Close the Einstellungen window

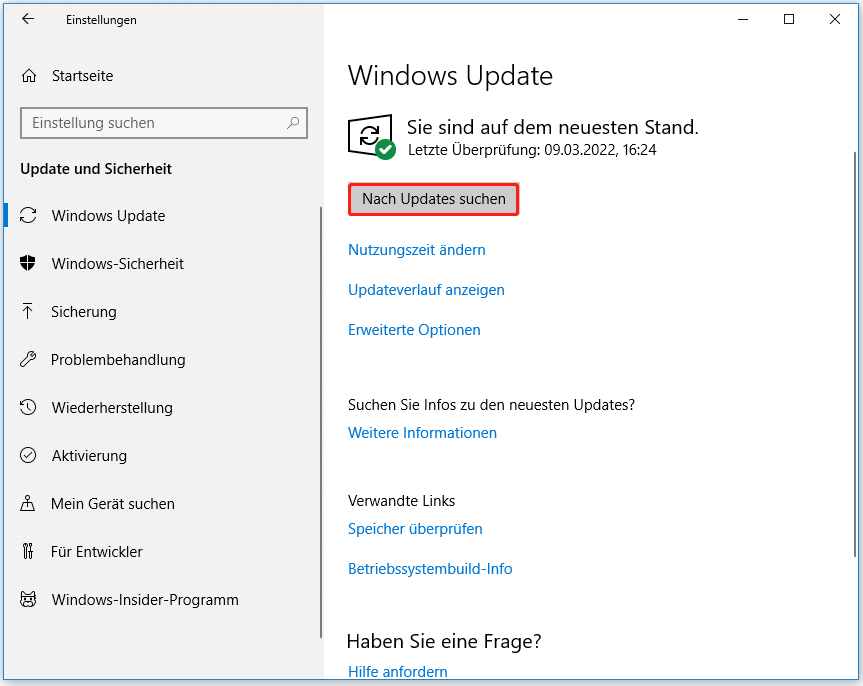point(834,19)
